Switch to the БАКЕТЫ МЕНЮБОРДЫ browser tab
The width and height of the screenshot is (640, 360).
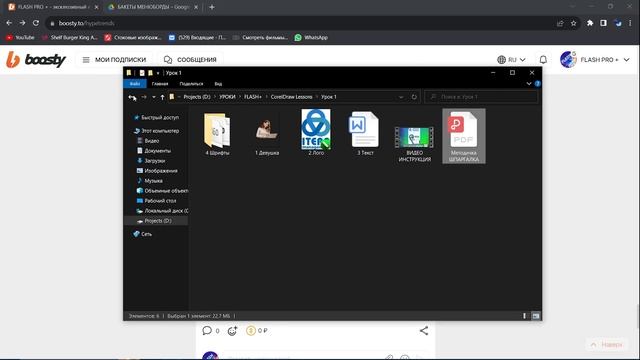point(153,7)
